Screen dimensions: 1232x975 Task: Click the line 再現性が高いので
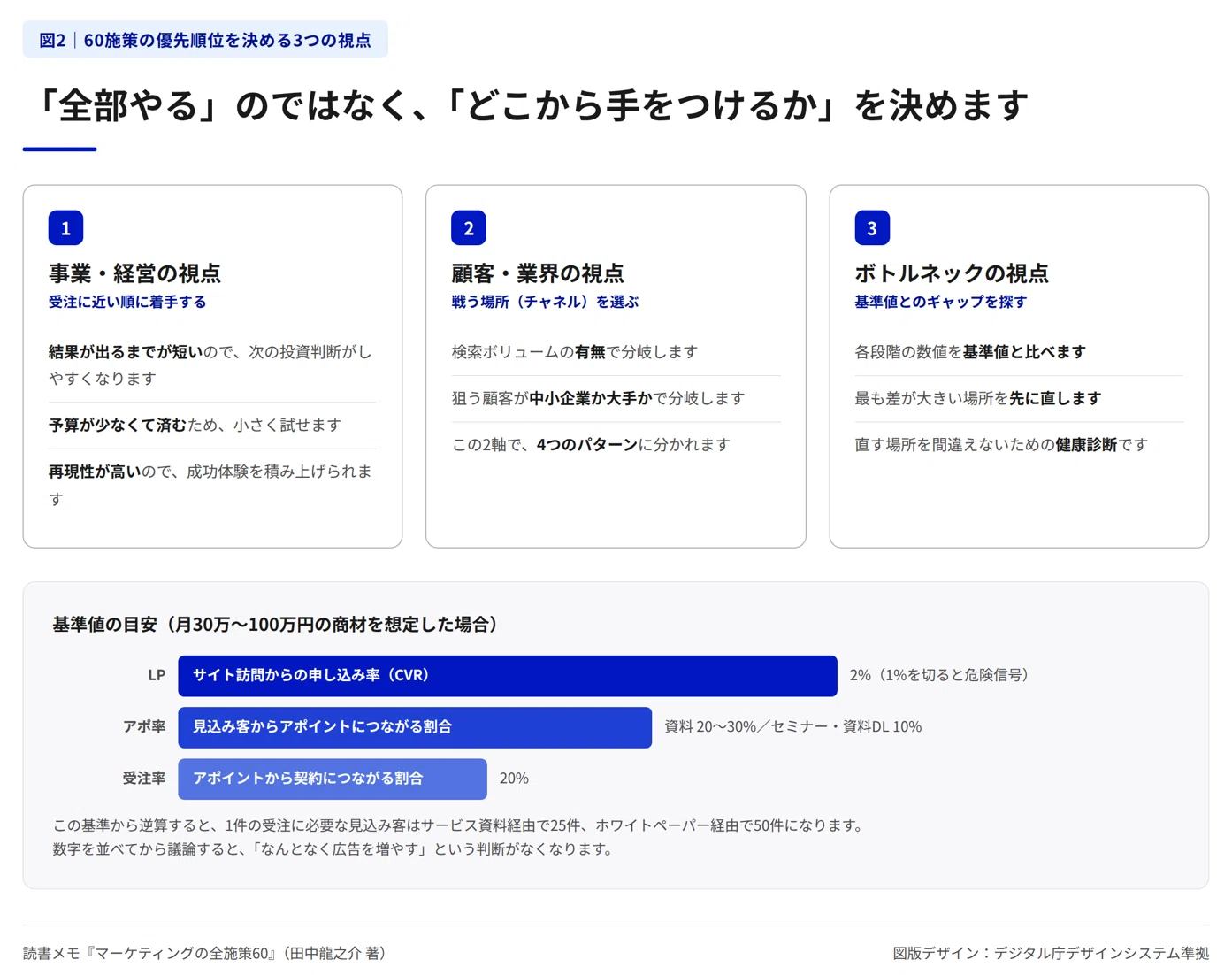(x=211, y=485)
